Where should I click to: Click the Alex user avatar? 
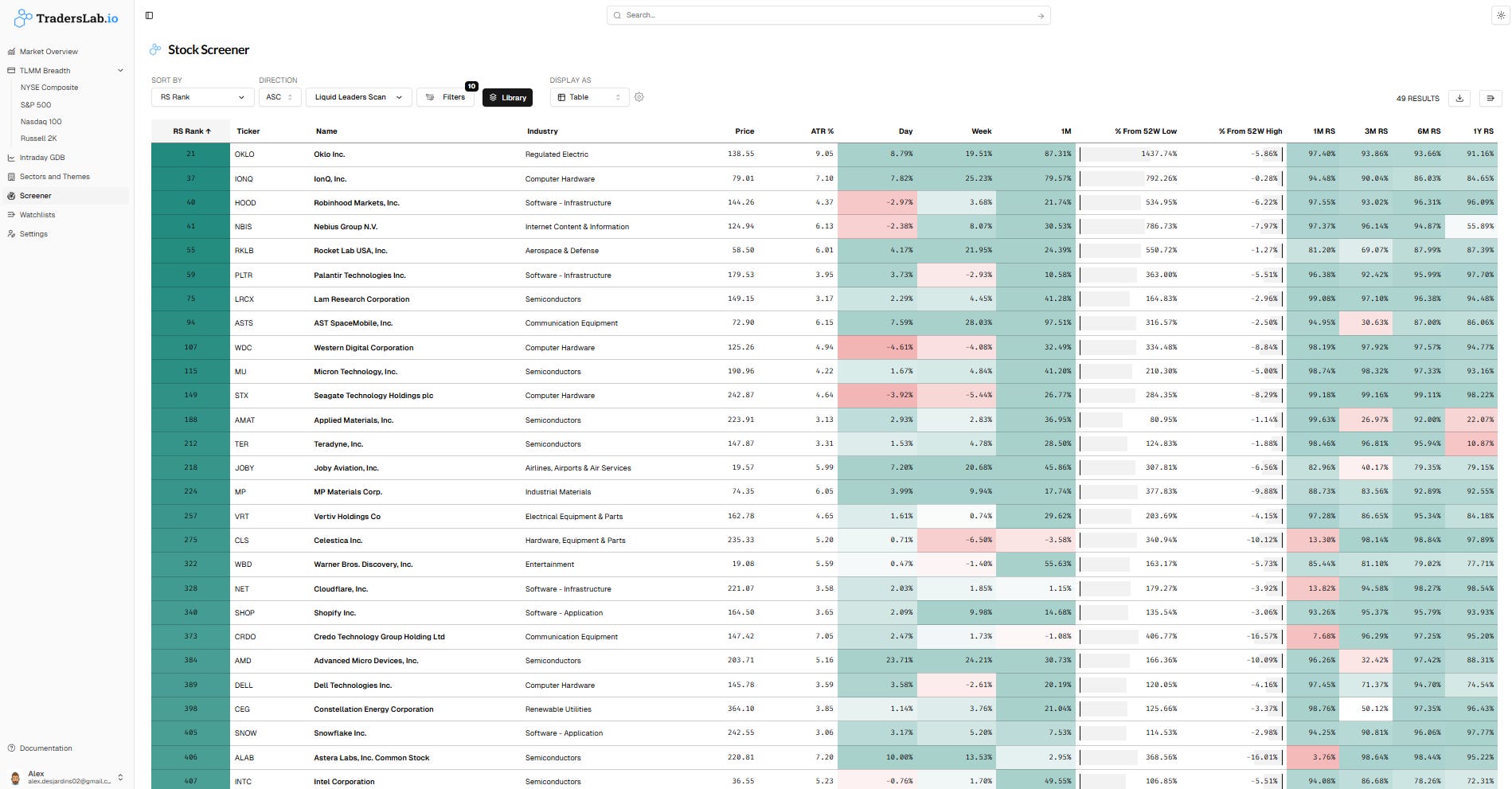point(15,778)
